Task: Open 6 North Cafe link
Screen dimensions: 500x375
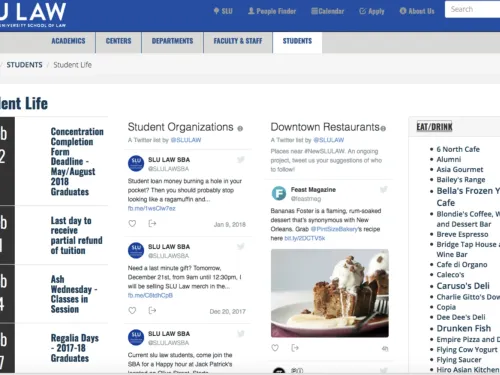Action: pos(458,149)
